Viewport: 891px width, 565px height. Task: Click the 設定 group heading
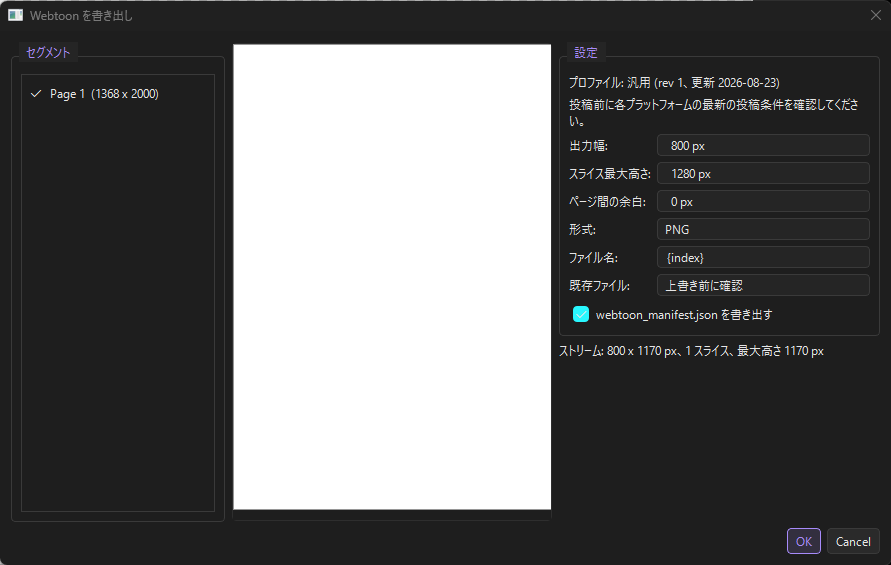click(x=586, y=52)
